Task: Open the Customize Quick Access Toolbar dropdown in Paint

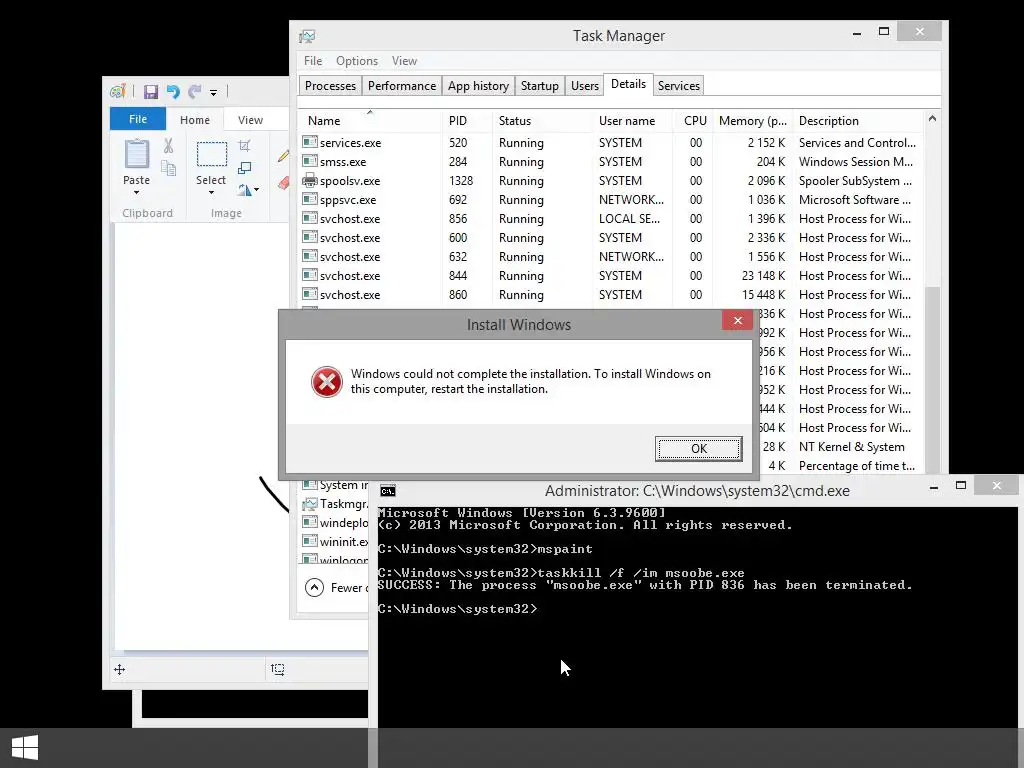Action: click(213, 93)
